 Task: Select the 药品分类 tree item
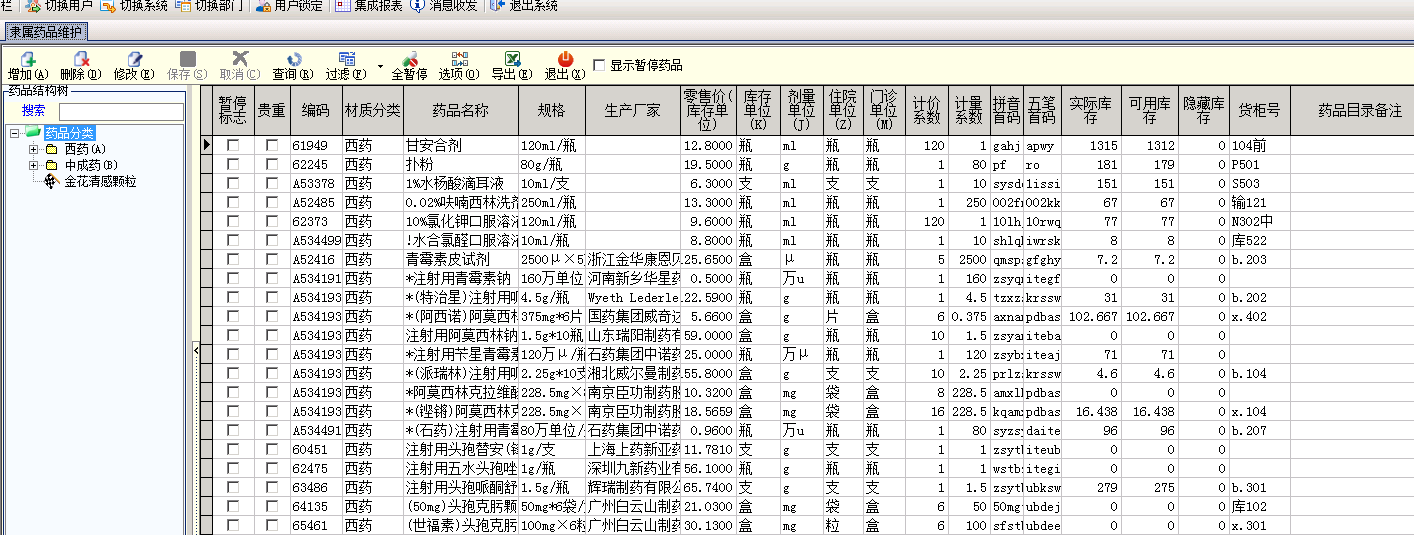click(x=69, y=133)
